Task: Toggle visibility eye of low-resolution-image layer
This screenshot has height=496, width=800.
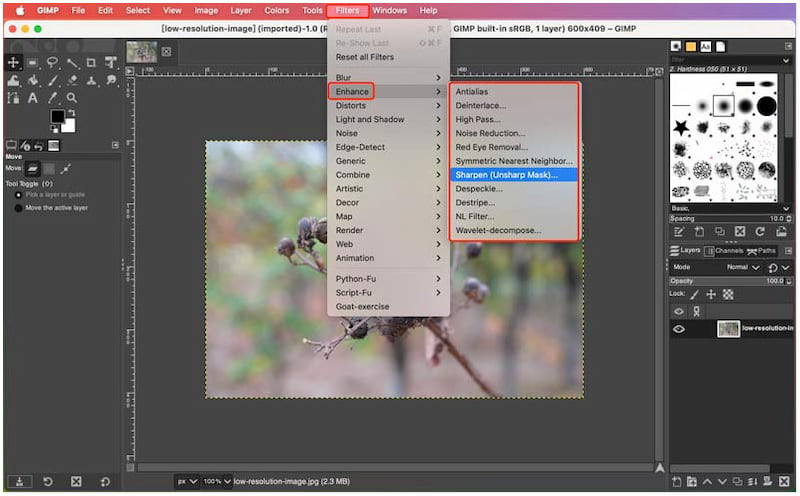Action: coord(679,329)
